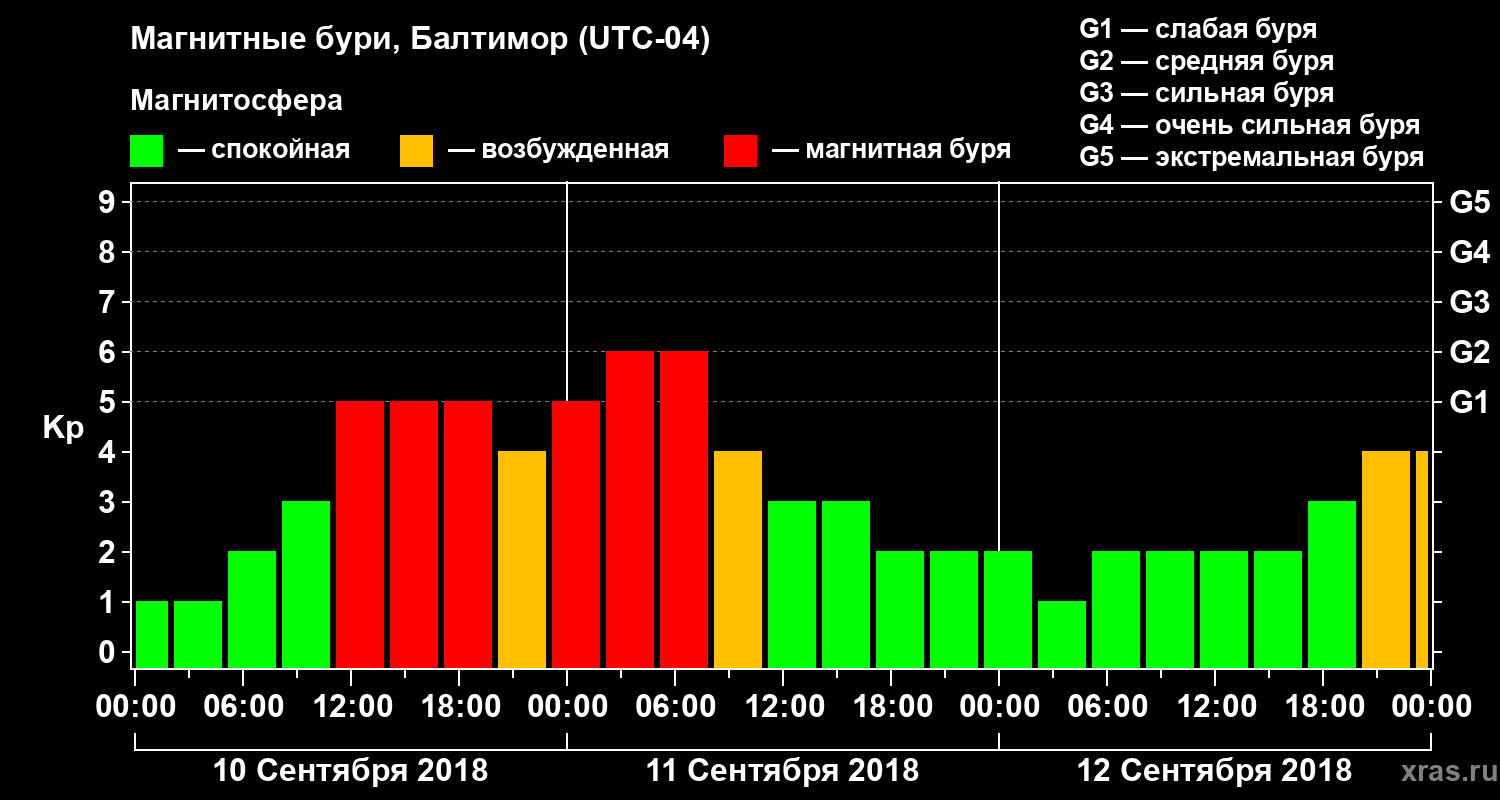Click the green Kp 2 bar at 06:00 on 10 Сентября
Image resolution: width=1500 pixels, height=800 pixels.
pos(252,609)
